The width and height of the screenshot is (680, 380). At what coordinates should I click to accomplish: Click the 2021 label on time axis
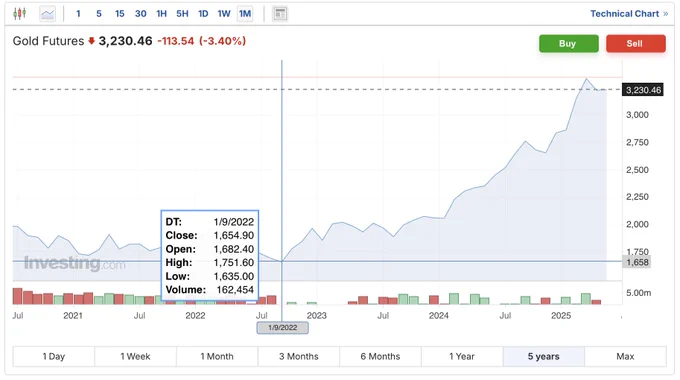tap(73, 316)
